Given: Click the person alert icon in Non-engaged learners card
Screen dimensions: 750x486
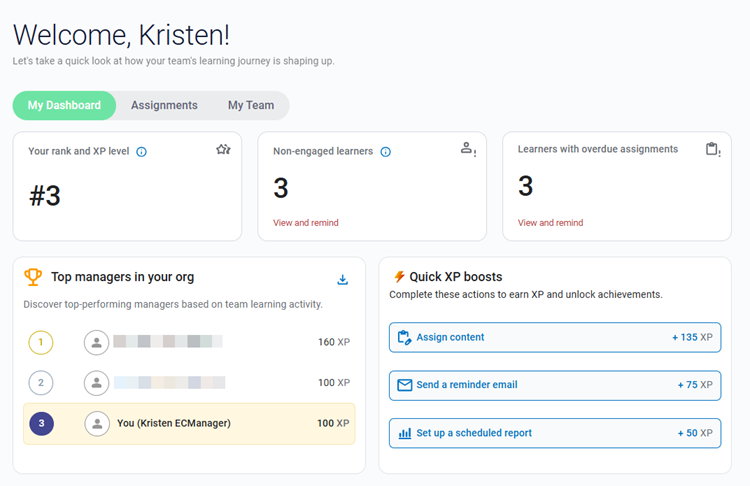Looking at the screenshot, I should pyautogui.click(x=467, y=149).
